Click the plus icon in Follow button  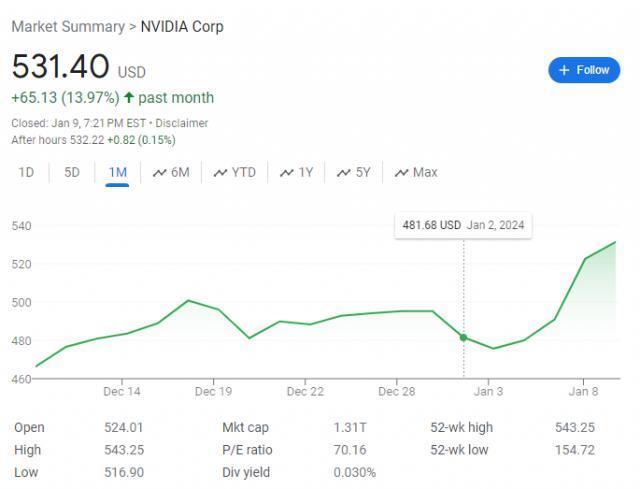(x=564, y=70)
